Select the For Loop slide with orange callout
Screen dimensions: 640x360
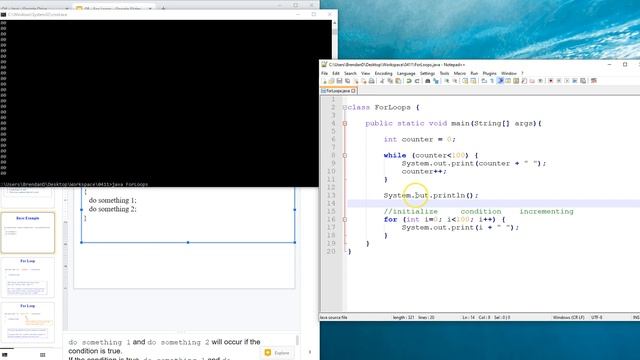coord(28,322)
